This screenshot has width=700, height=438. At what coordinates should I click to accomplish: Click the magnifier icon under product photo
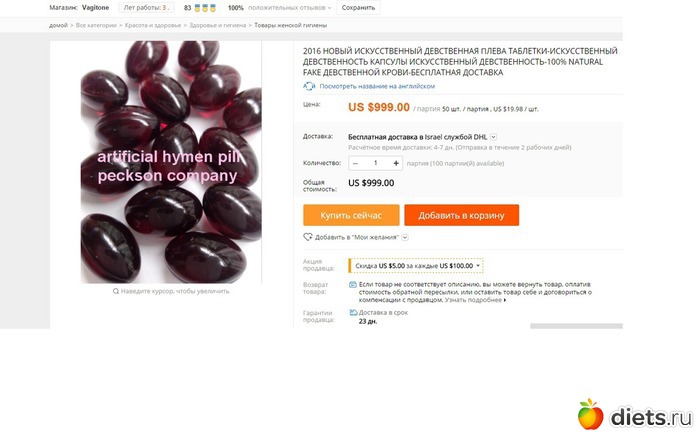pos(116,291)
